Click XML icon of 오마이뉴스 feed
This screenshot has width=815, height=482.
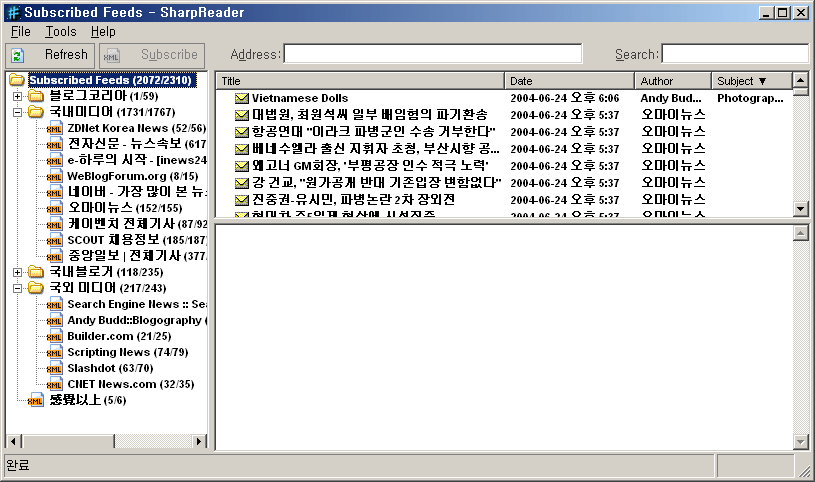[x=54, y=209]
